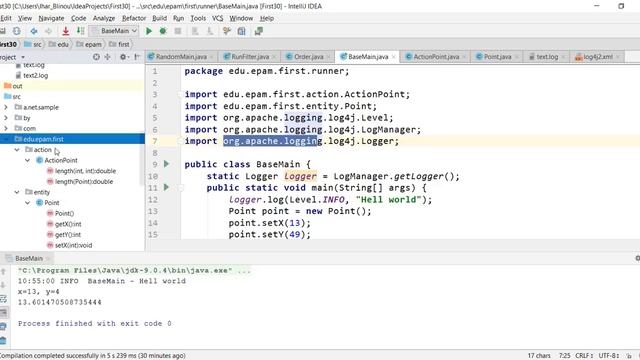Open the log4j2.xml tab
Viewport: 640px width, 360px height.
click(598, 57)
